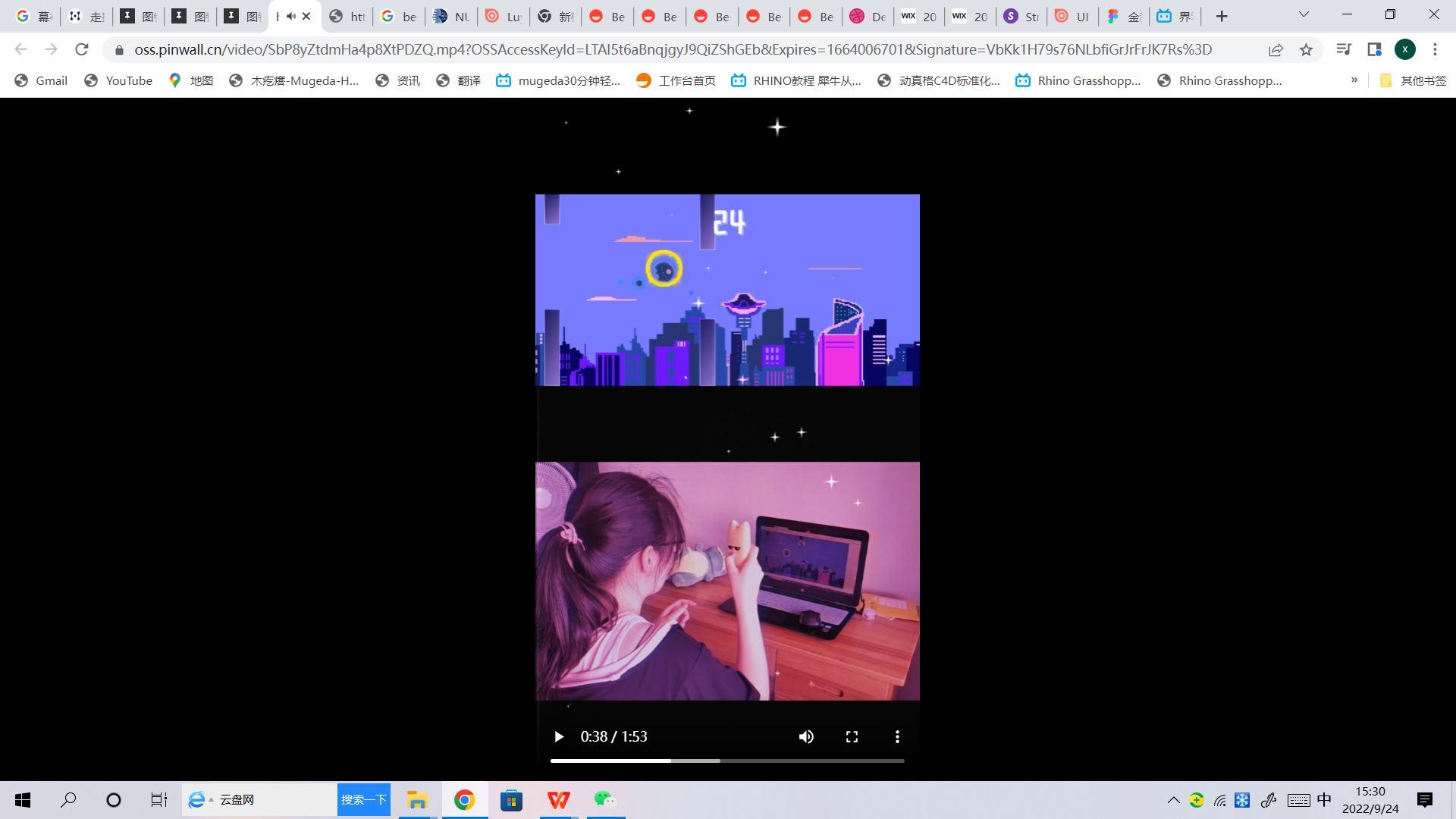This screenshot has height=819, width=1456.
Task: Open the tab search dropdown
Action: coord(1304,14)
